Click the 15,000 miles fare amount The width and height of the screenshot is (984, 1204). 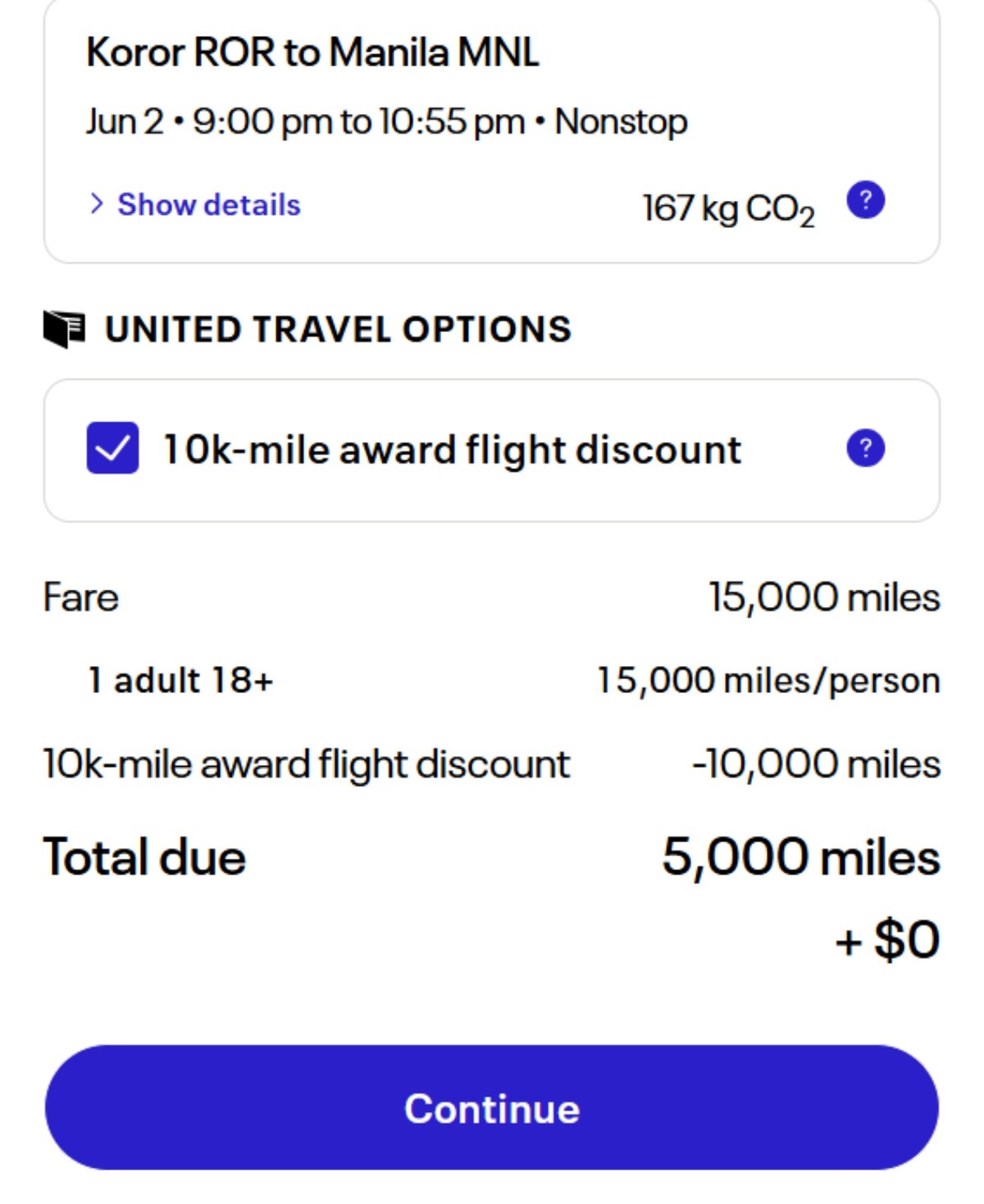pos(824,597)
